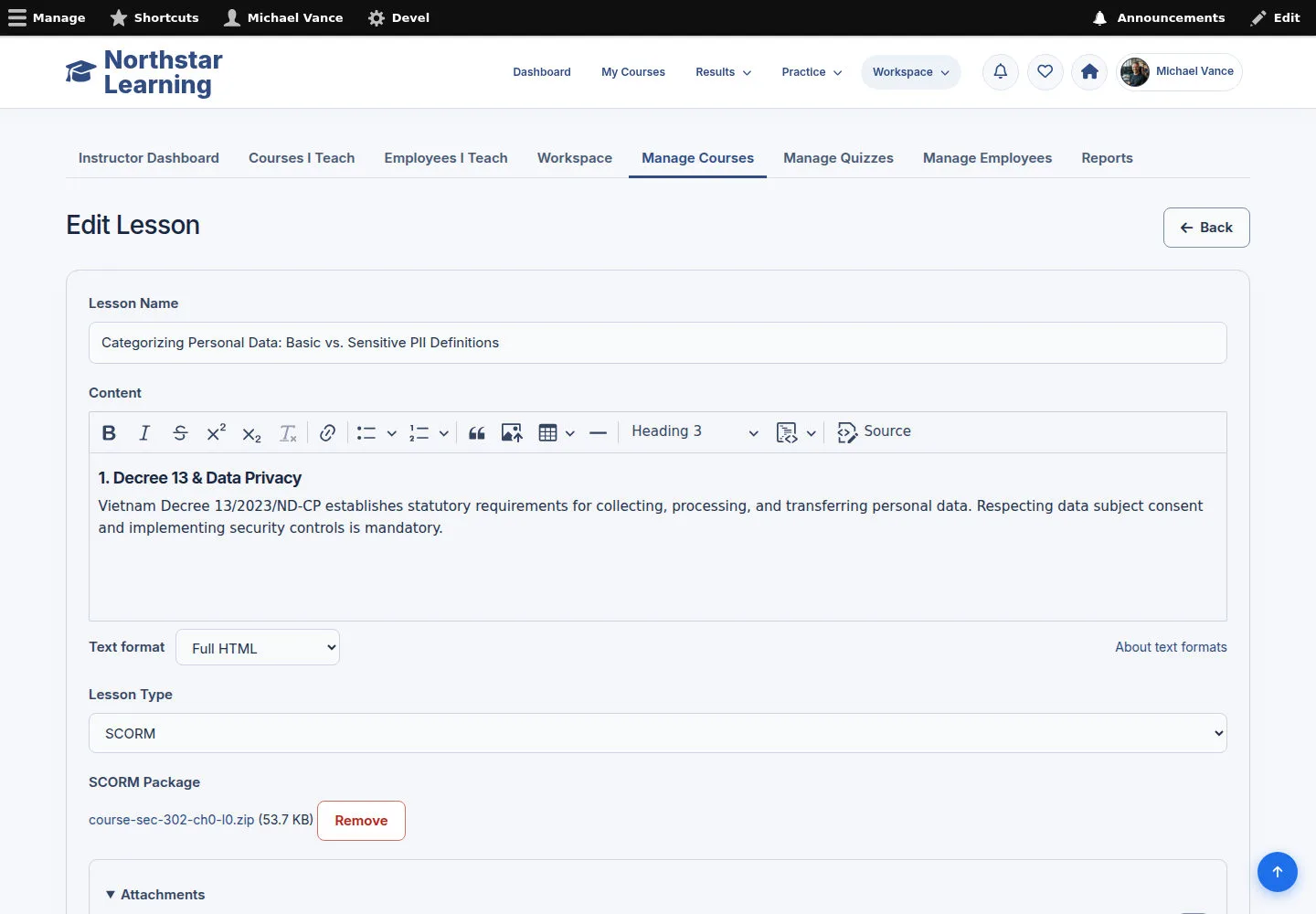
Task: Open the Practice navigation menu
Action: [812, 72]
